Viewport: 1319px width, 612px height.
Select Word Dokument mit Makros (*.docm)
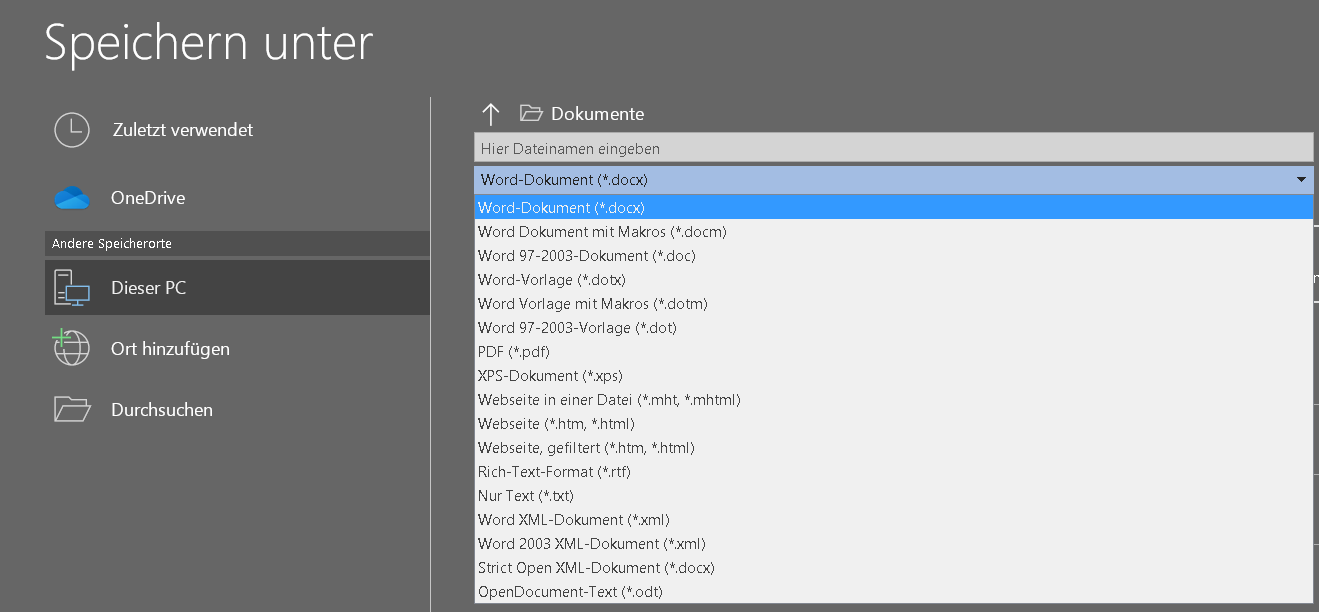tap(893, 232)
